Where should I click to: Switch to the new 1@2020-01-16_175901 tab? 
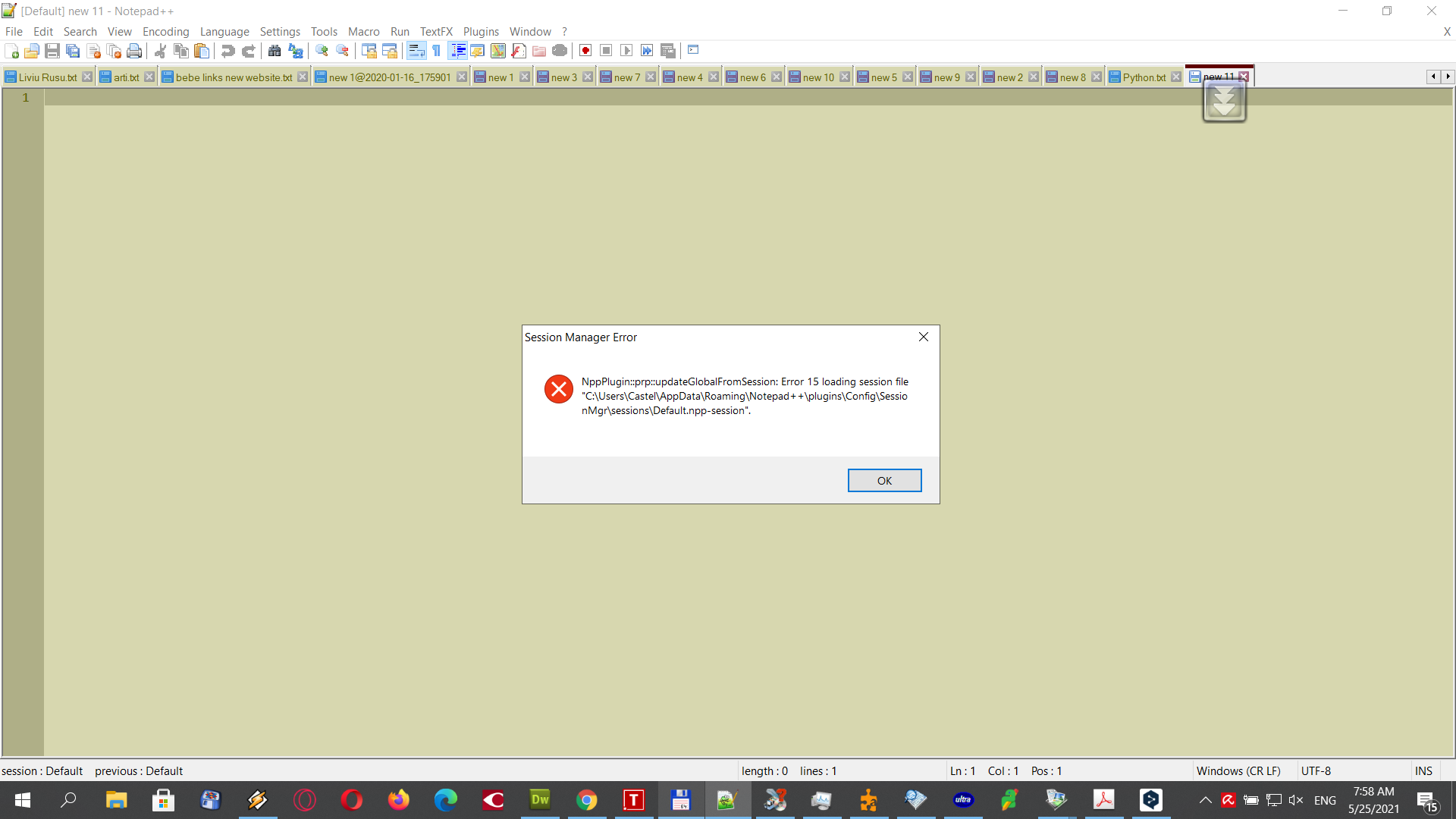(390, 77)
